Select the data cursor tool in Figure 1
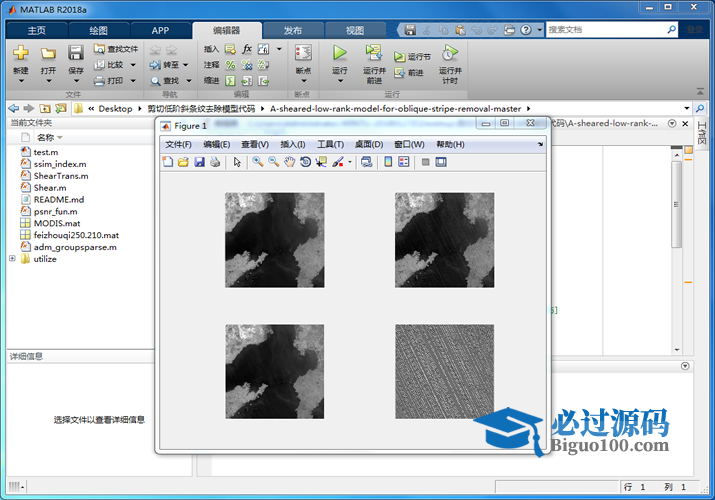 (x=321, y=162)
